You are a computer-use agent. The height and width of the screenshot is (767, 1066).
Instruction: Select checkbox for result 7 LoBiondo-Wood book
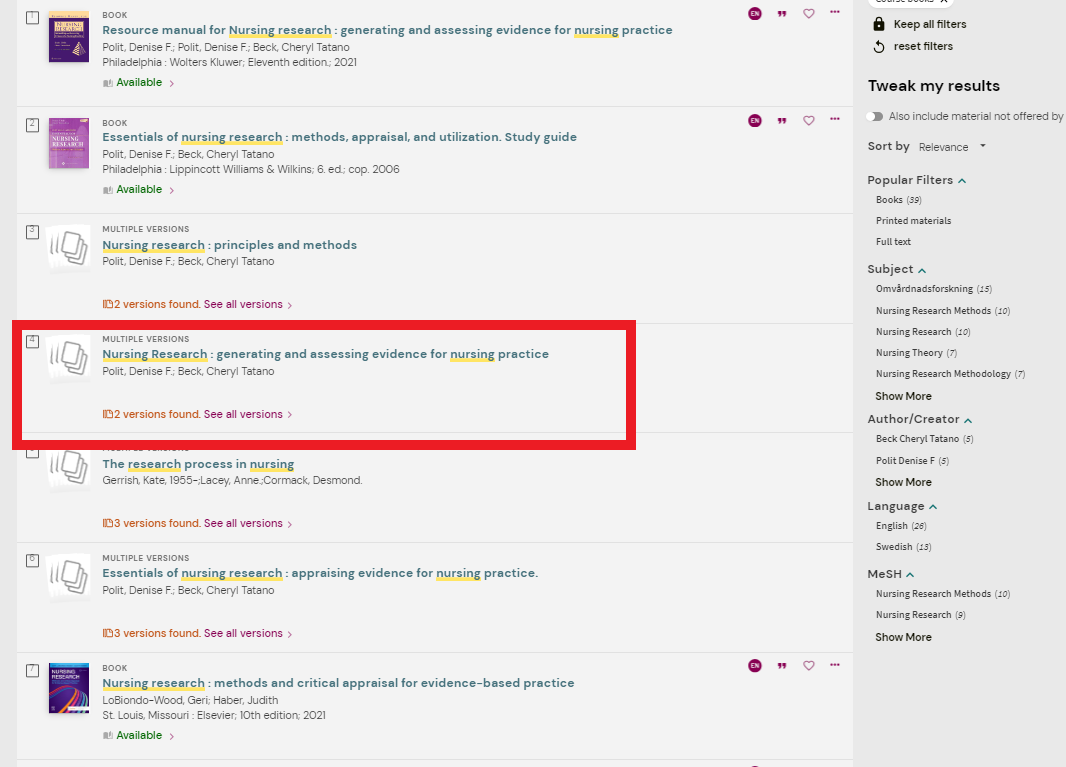click(32, 670)
